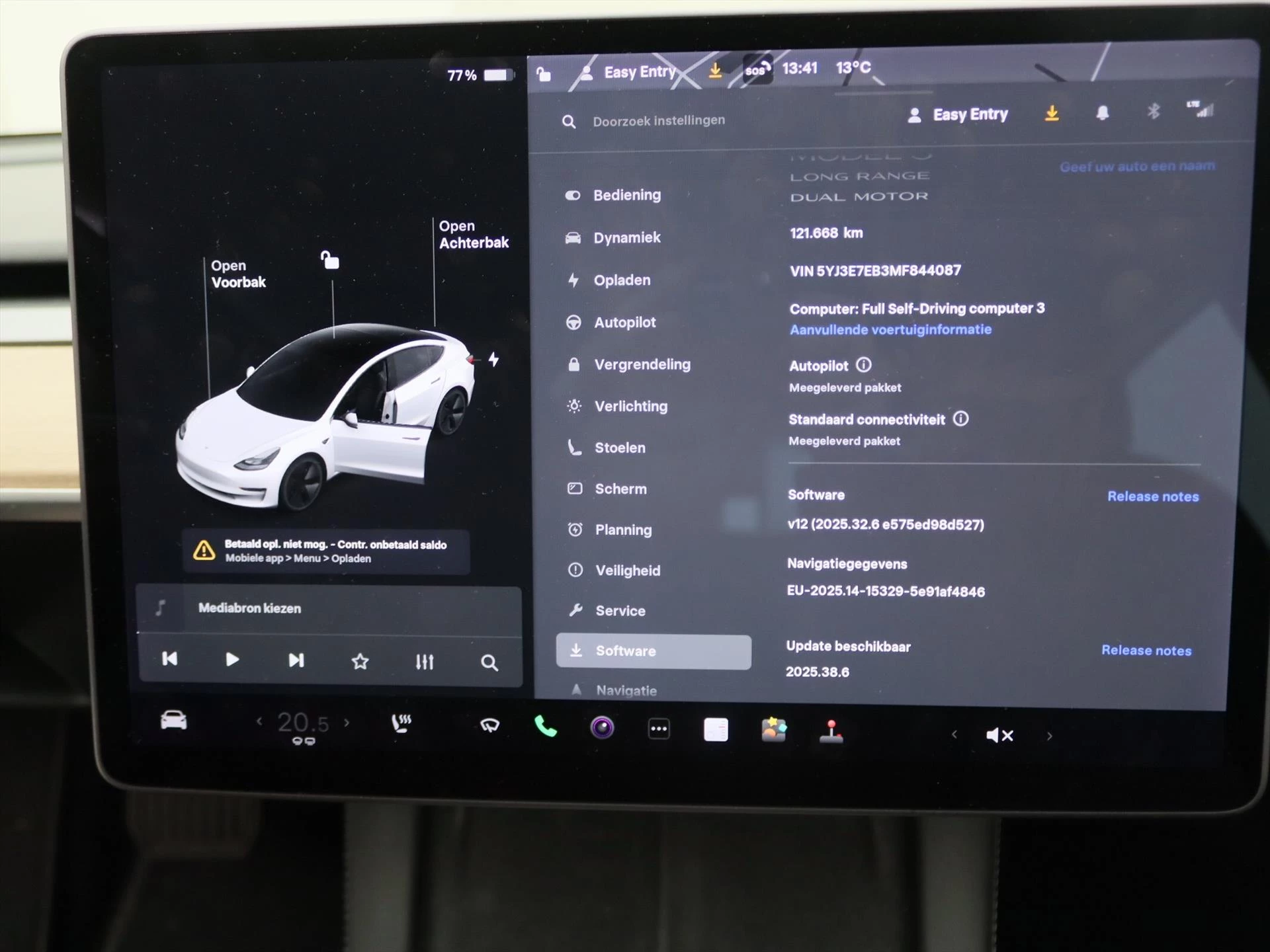
Task: Open Aanvullende voertuiginformatie link
Action: click(x=890, y=329)
